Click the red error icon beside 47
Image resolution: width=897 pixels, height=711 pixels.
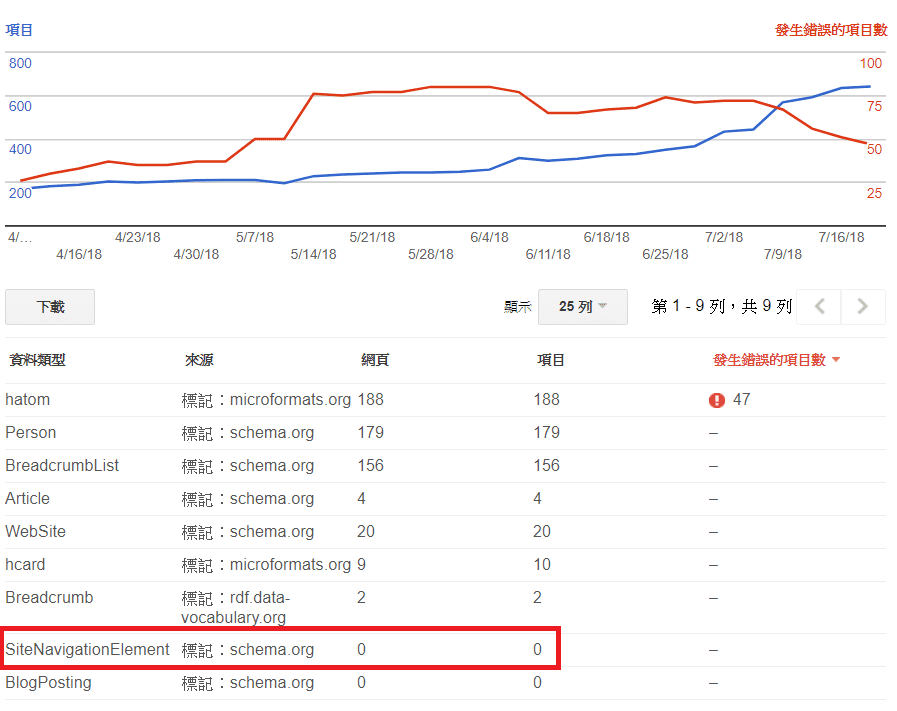pos(716,400)
